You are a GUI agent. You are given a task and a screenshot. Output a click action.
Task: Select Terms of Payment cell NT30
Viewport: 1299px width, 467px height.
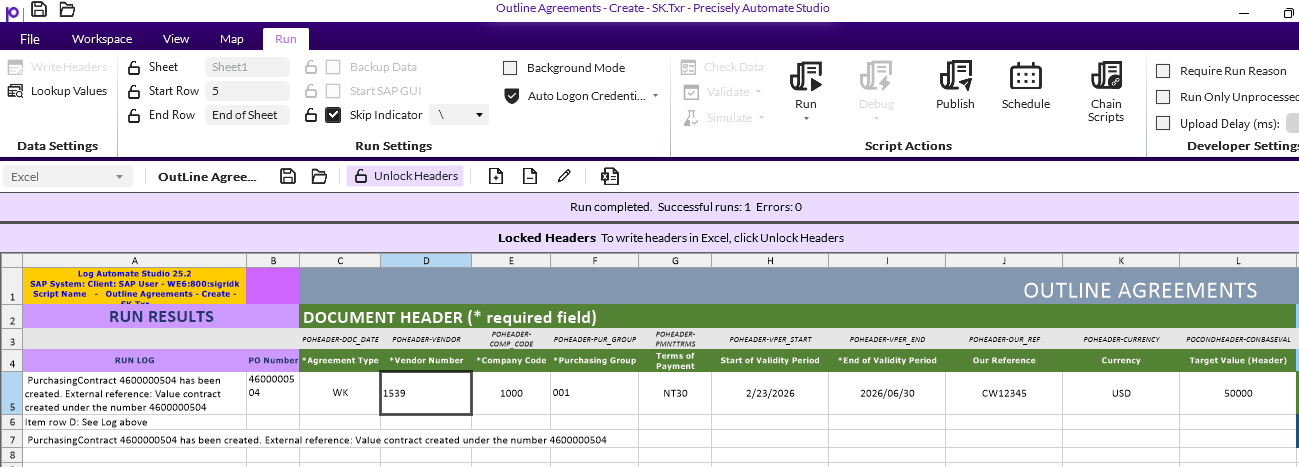tap(676, 393)
